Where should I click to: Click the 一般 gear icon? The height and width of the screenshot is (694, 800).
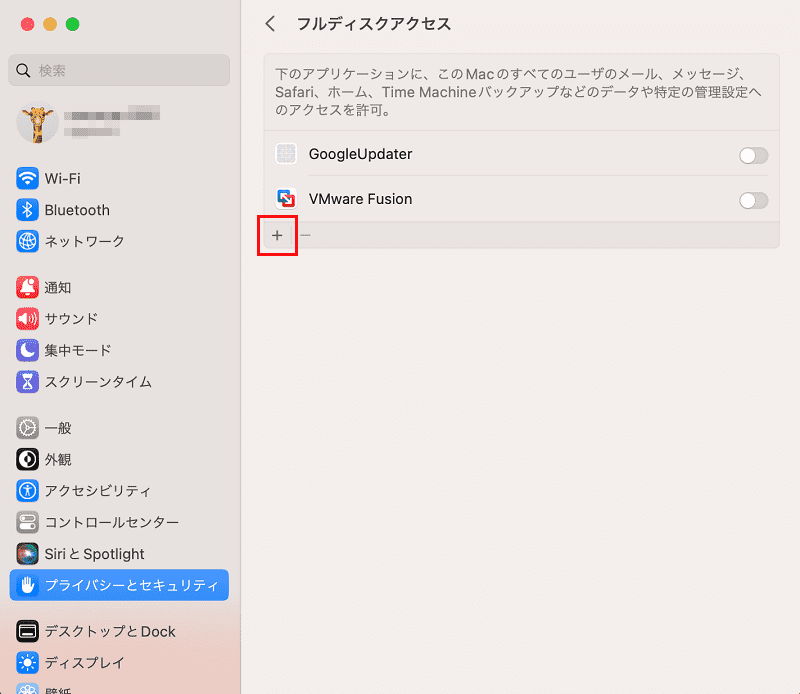(x=27, y=428)
